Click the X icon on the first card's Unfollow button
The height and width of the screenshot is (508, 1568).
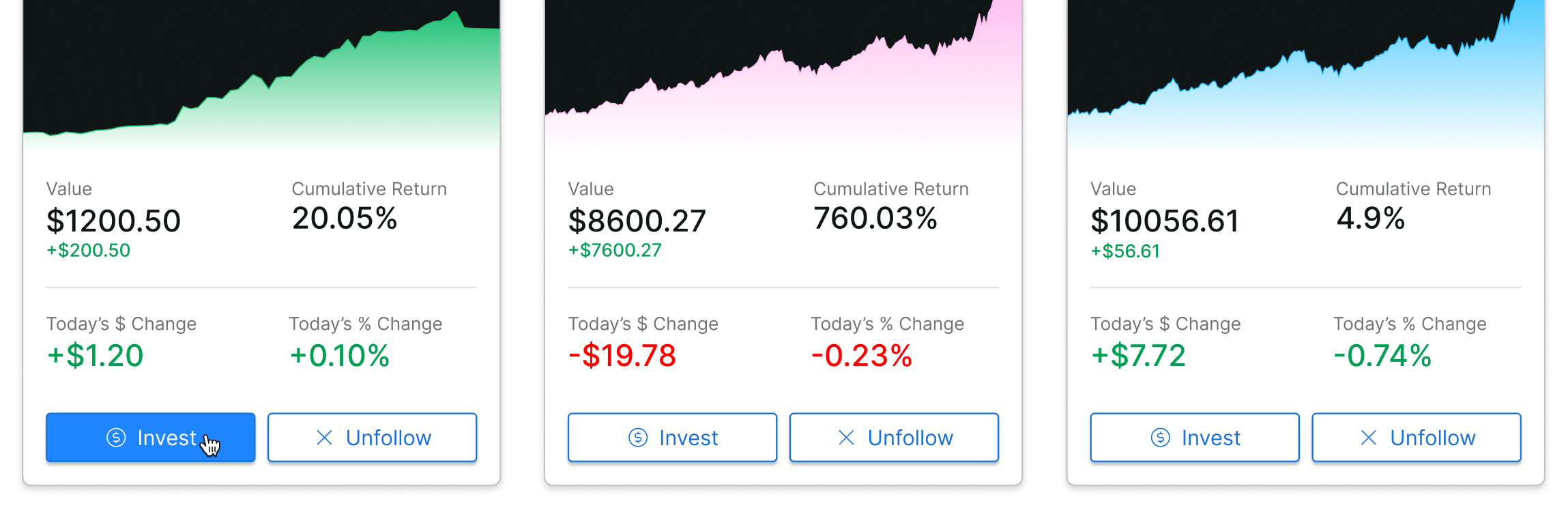pos(325,438)
